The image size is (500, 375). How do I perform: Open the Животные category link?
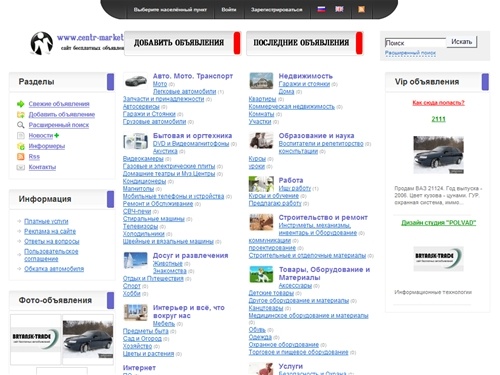(x=168, y=263)
